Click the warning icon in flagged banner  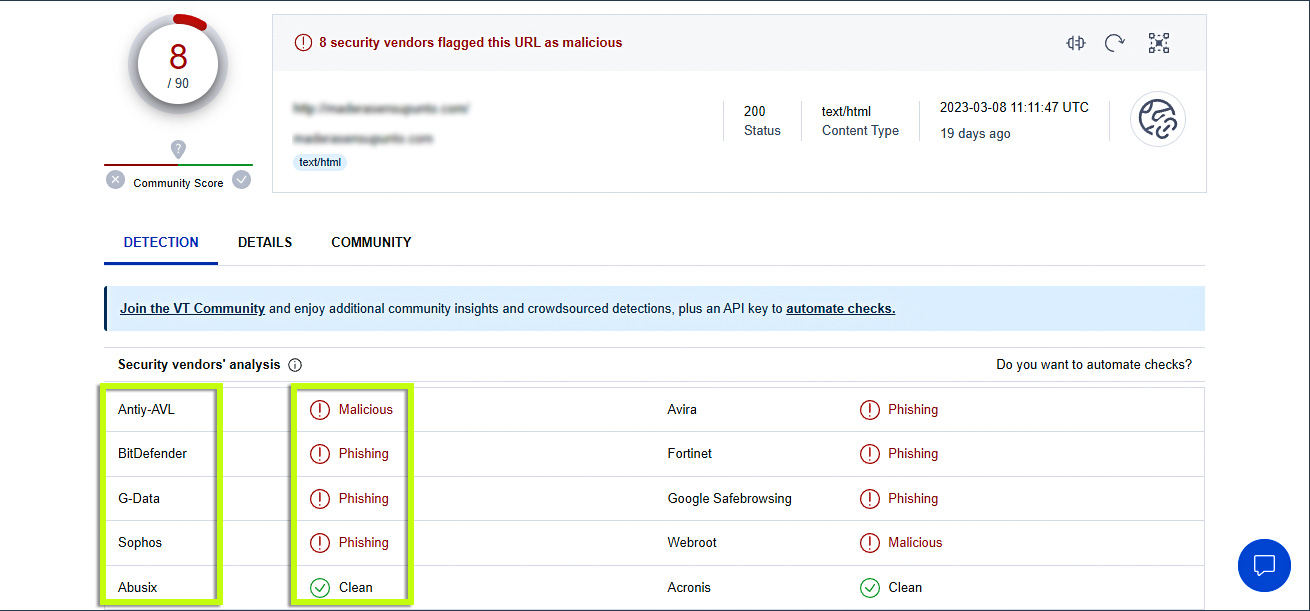click(303, 43)
